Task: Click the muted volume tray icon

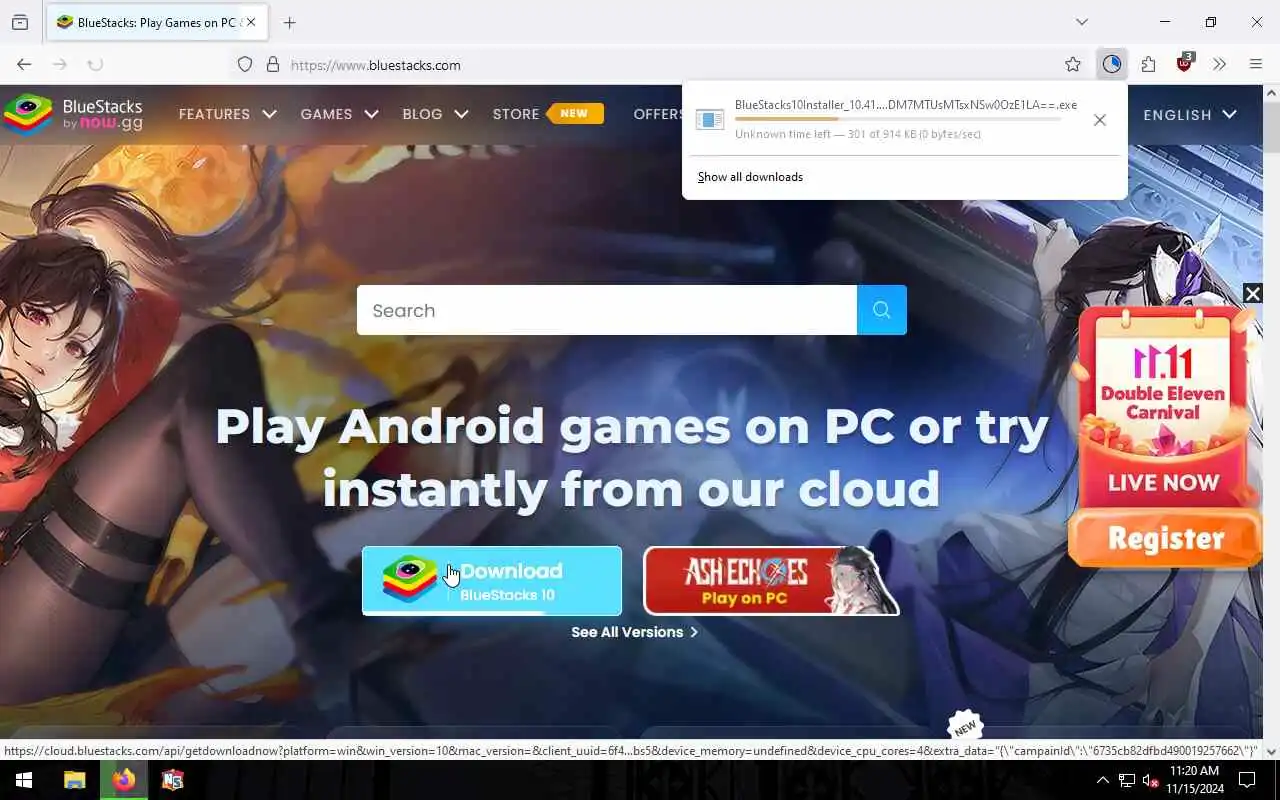Action: (1150, 780)
